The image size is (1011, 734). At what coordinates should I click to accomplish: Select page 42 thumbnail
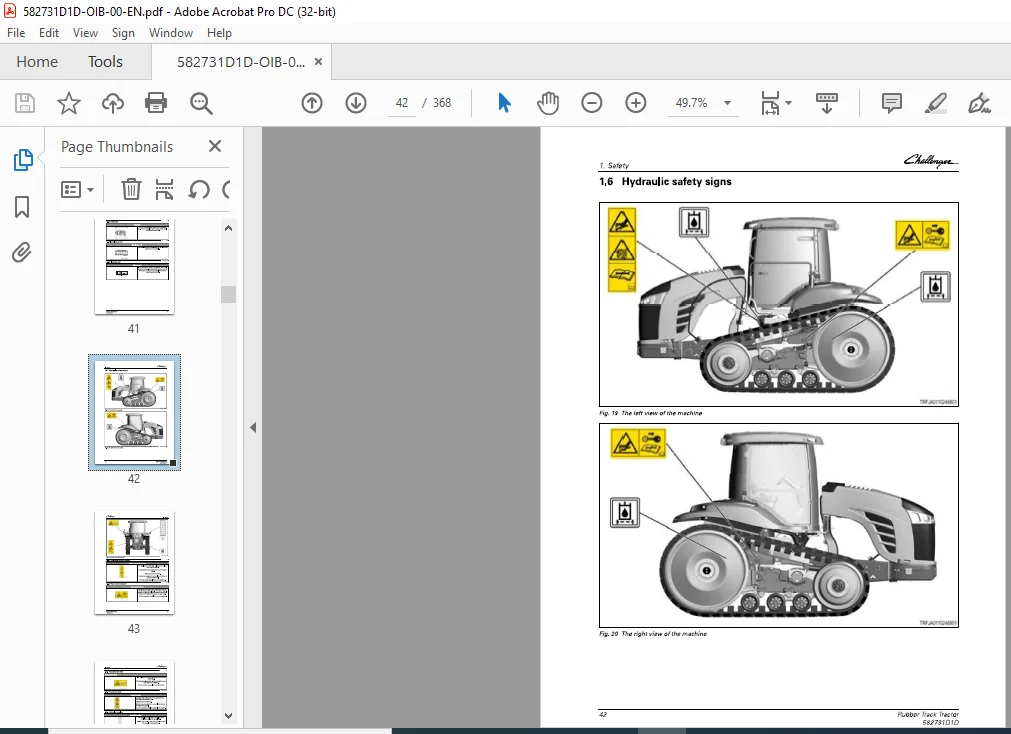[134, 412]
